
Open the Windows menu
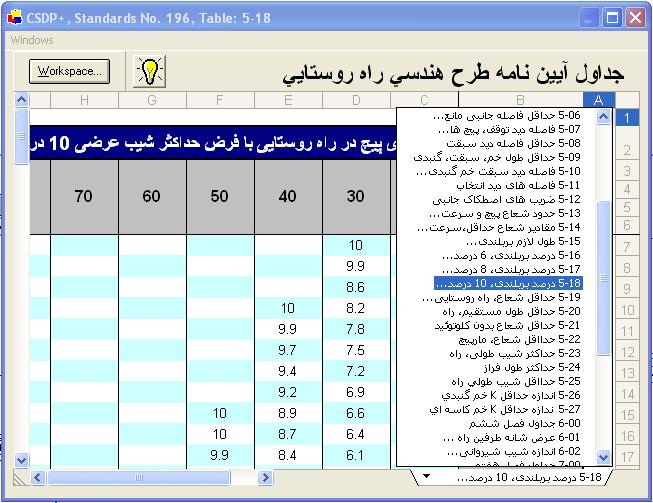[32, 40]
